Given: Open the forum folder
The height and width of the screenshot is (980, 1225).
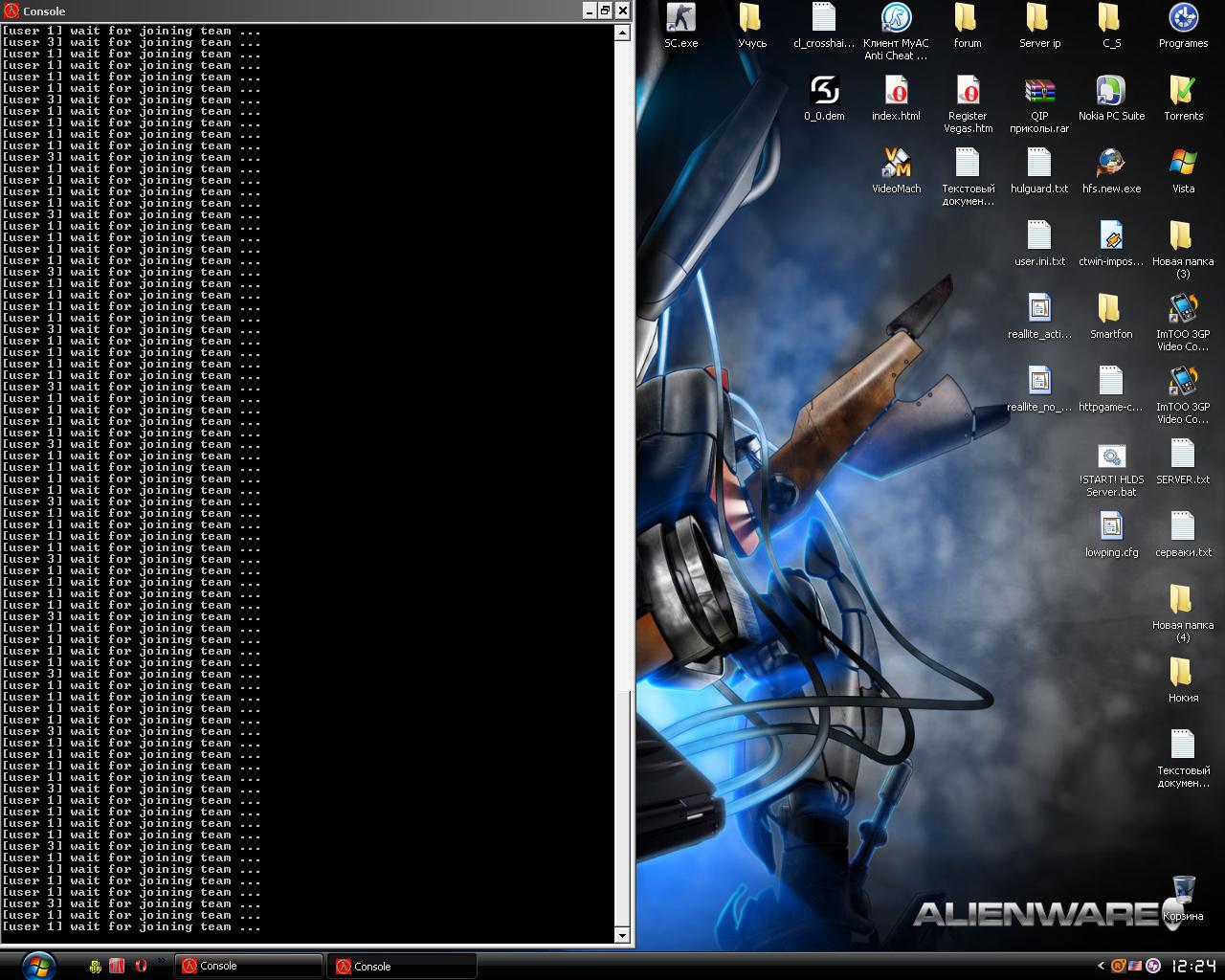Looking at the screenshot, I should click(968, 25).
